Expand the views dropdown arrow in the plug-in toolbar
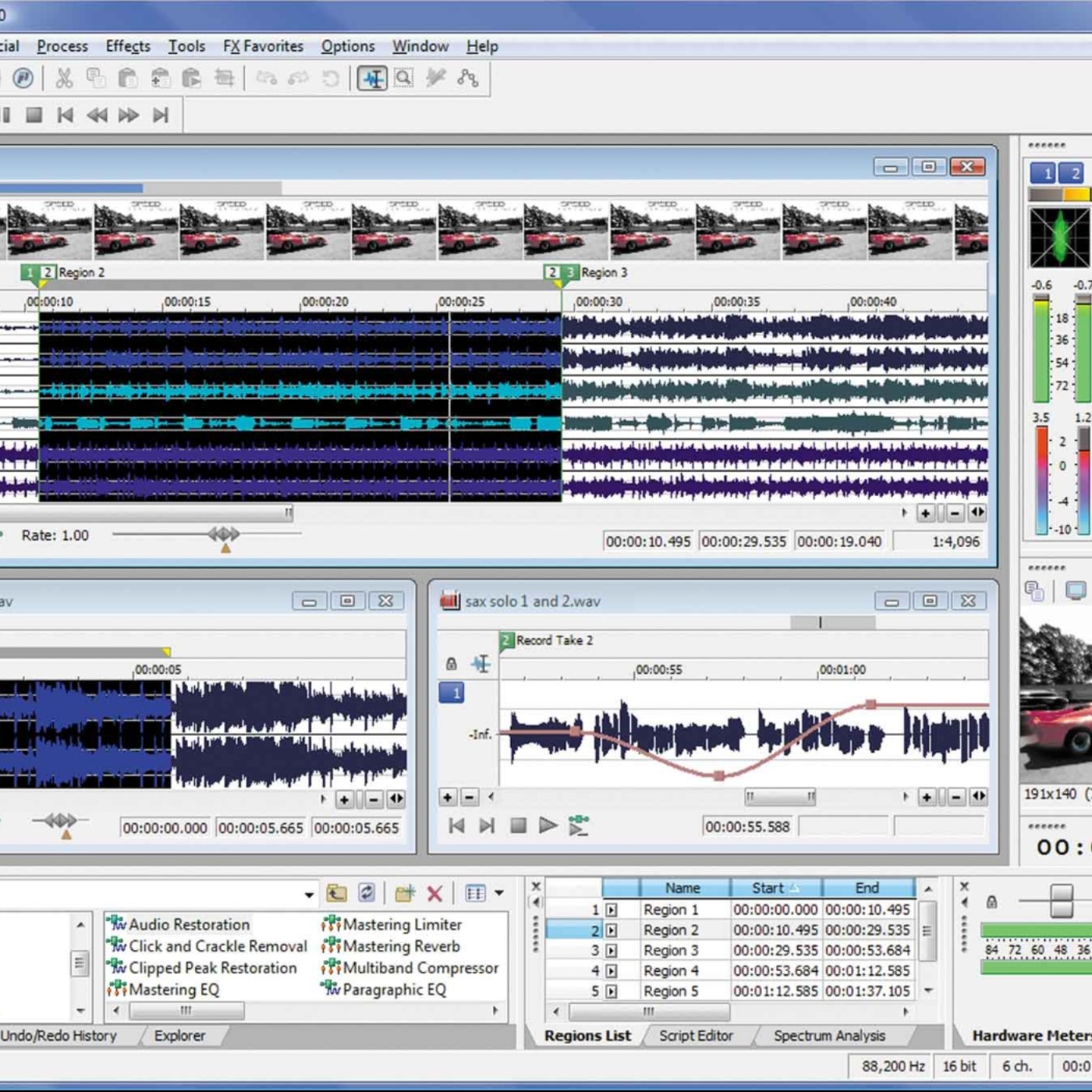 (499, 893)
